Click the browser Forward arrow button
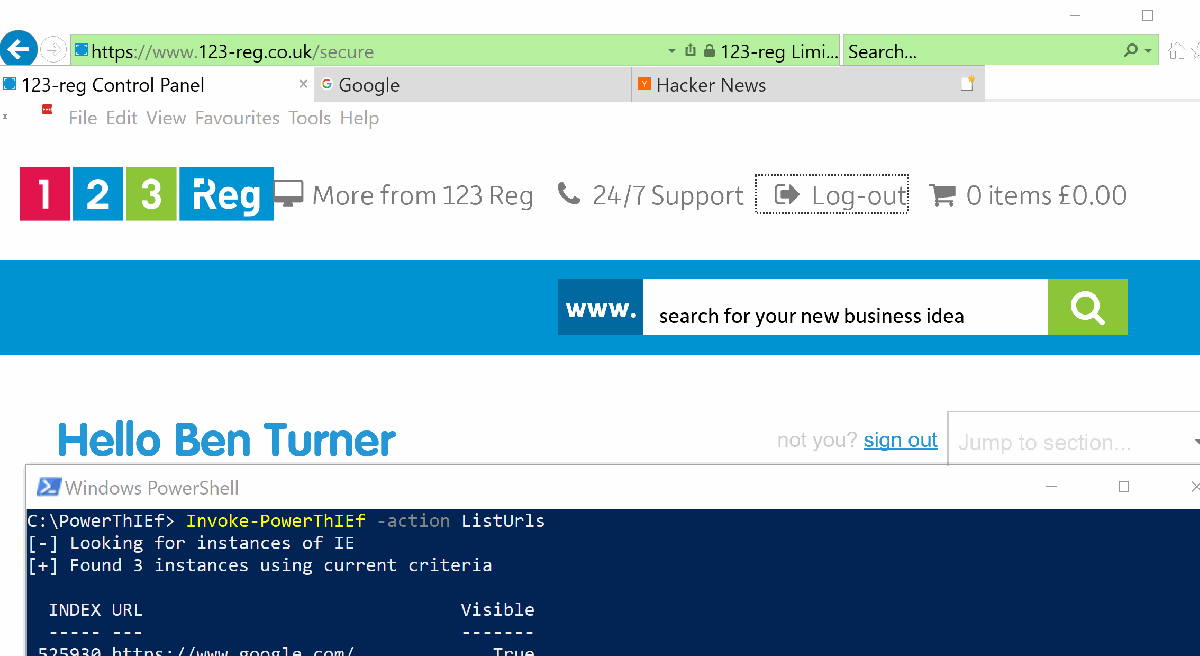This screenshot has width=1200, height=656. point(53,49)
